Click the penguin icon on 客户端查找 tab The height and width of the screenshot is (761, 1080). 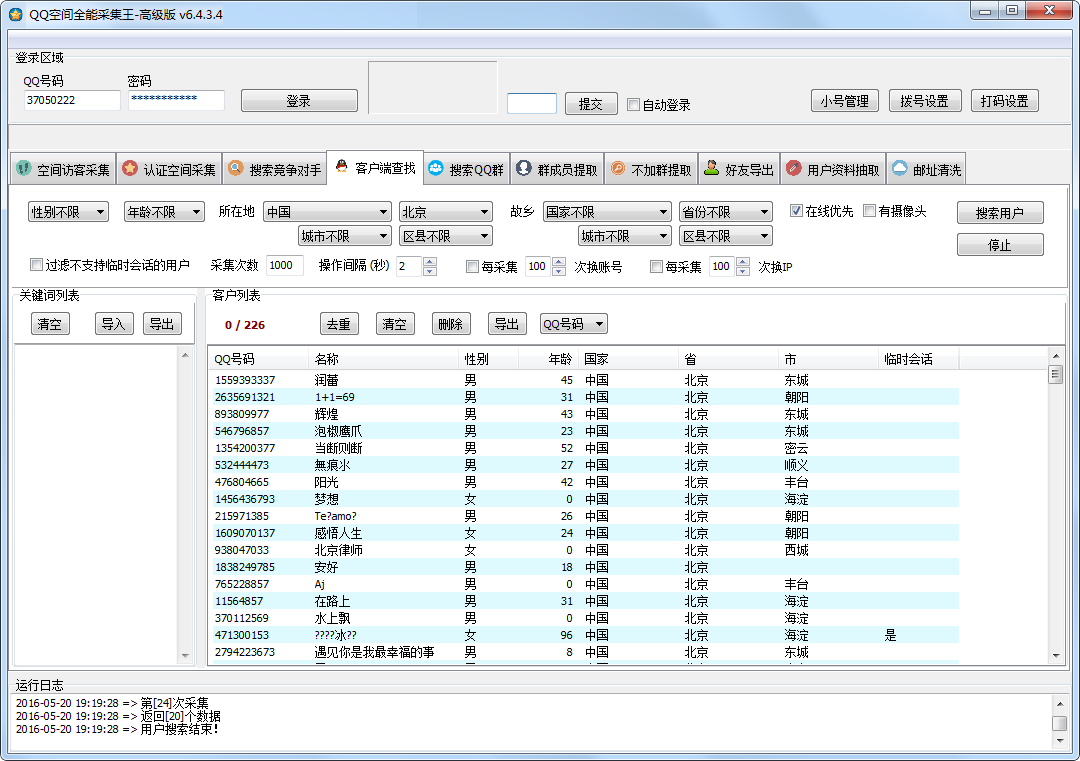(x=342, y=167)
